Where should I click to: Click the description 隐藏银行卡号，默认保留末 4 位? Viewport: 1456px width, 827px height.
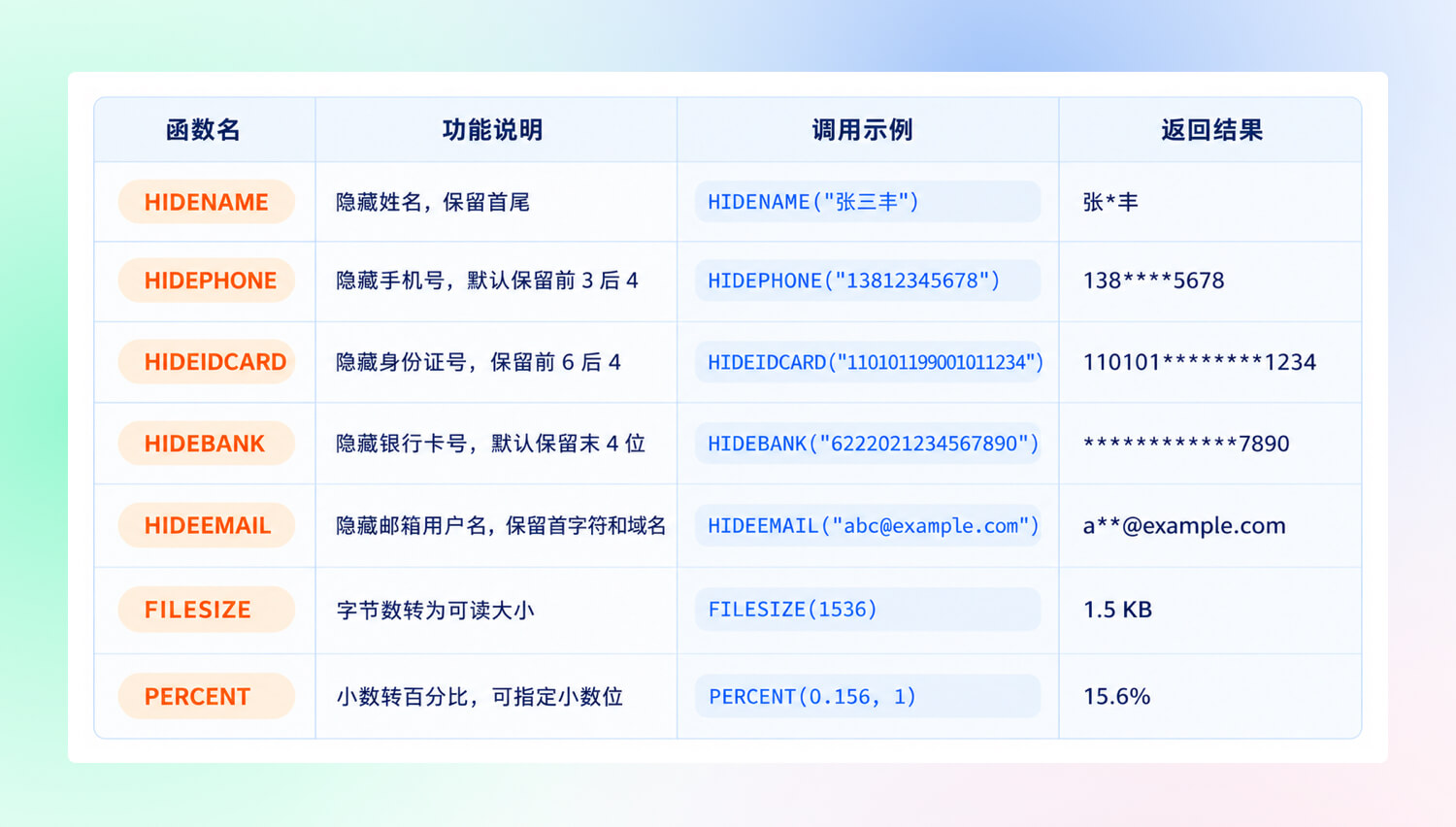[491, 444]
